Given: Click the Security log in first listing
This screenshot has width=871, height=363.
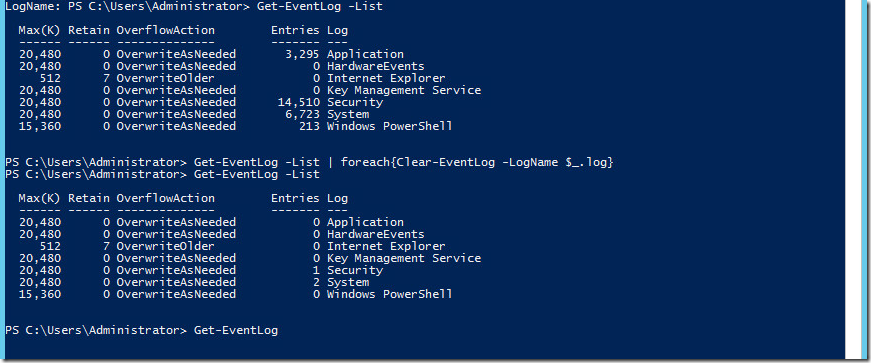Looking at the screenshot, I should pos(355,103).
